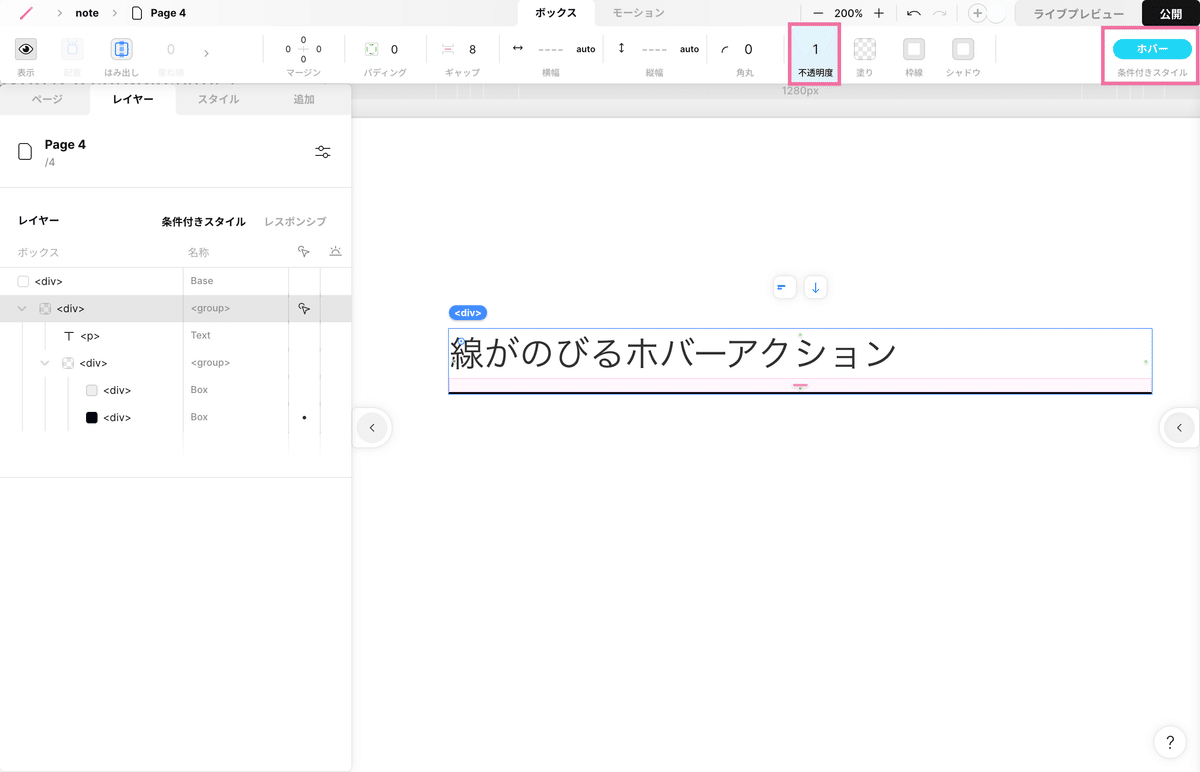Screen dimensions: 1200x772
Task: Zoom out with the minus icon
Action: pyautogui.click(x=818, y=13)
